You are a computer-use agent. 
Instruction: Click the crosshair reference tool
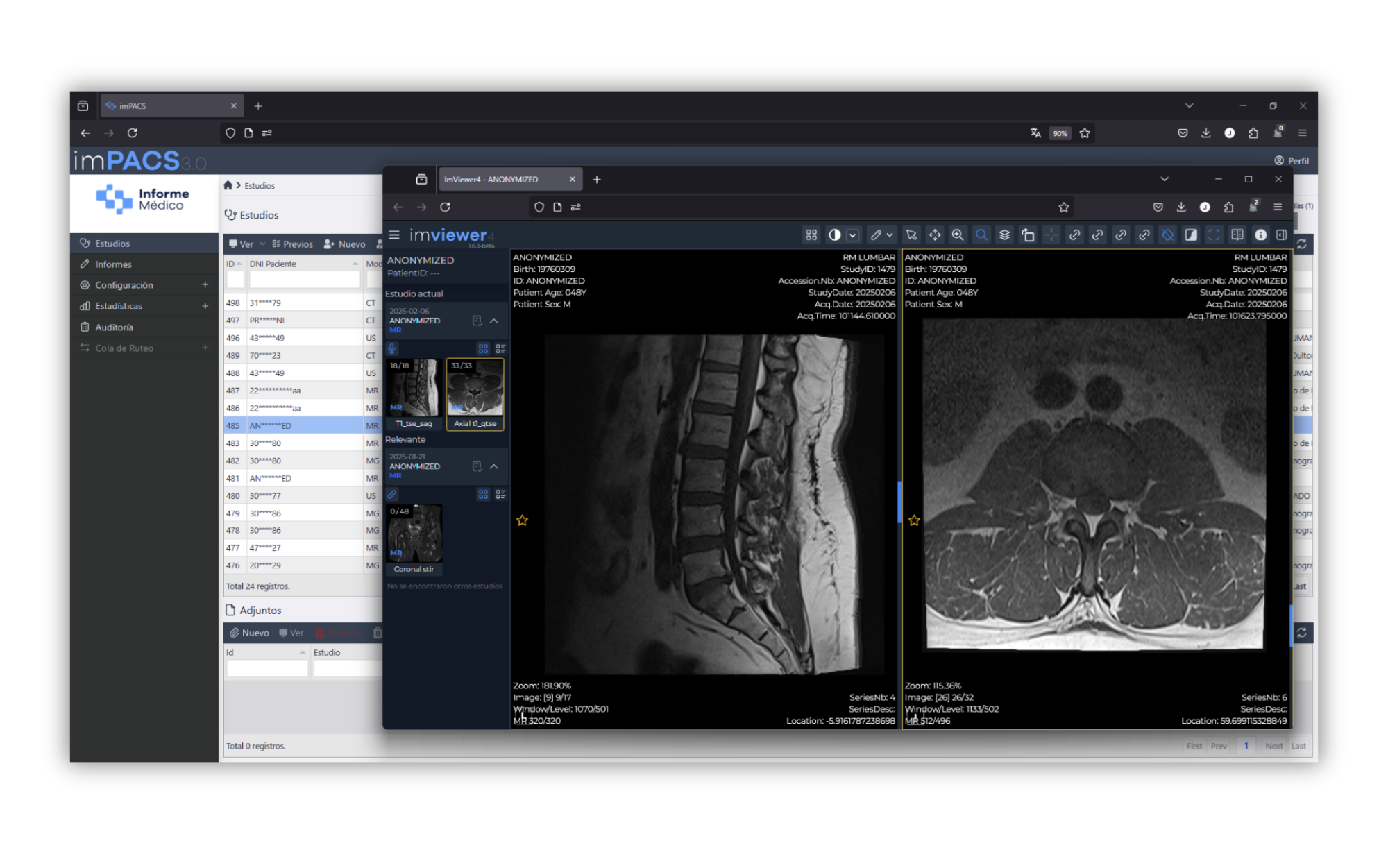(1051, 235)
